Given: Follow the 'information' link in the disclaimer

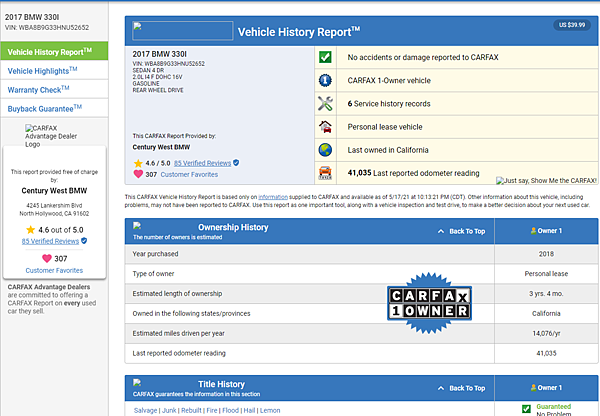Looking at the screenshot, I should pos(273,197).
